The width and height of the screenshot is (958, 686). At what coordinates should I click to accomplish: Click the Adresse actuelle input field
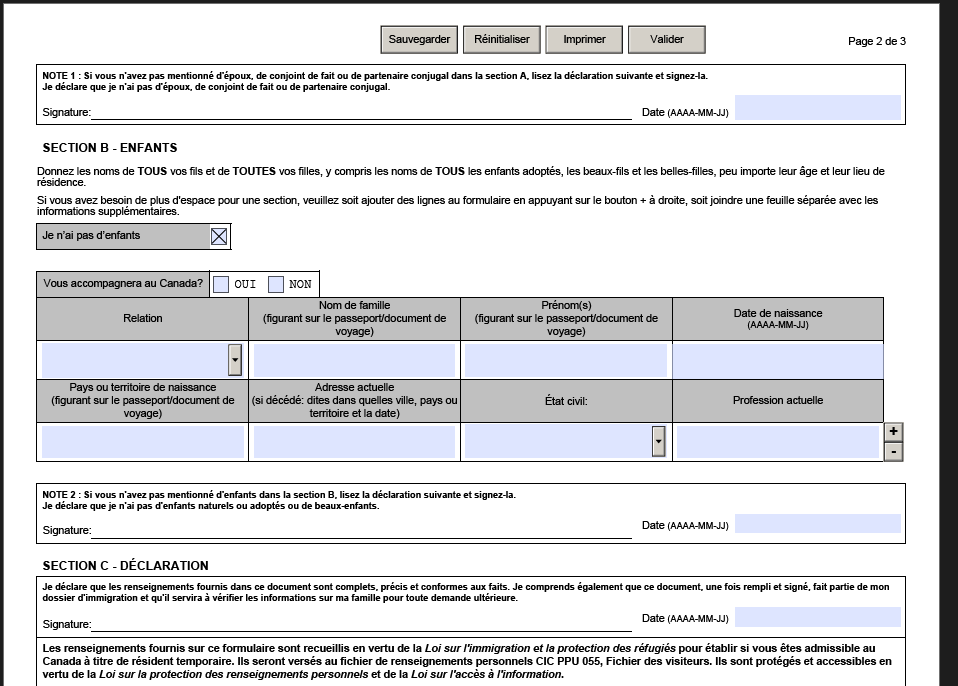point(354,441)
